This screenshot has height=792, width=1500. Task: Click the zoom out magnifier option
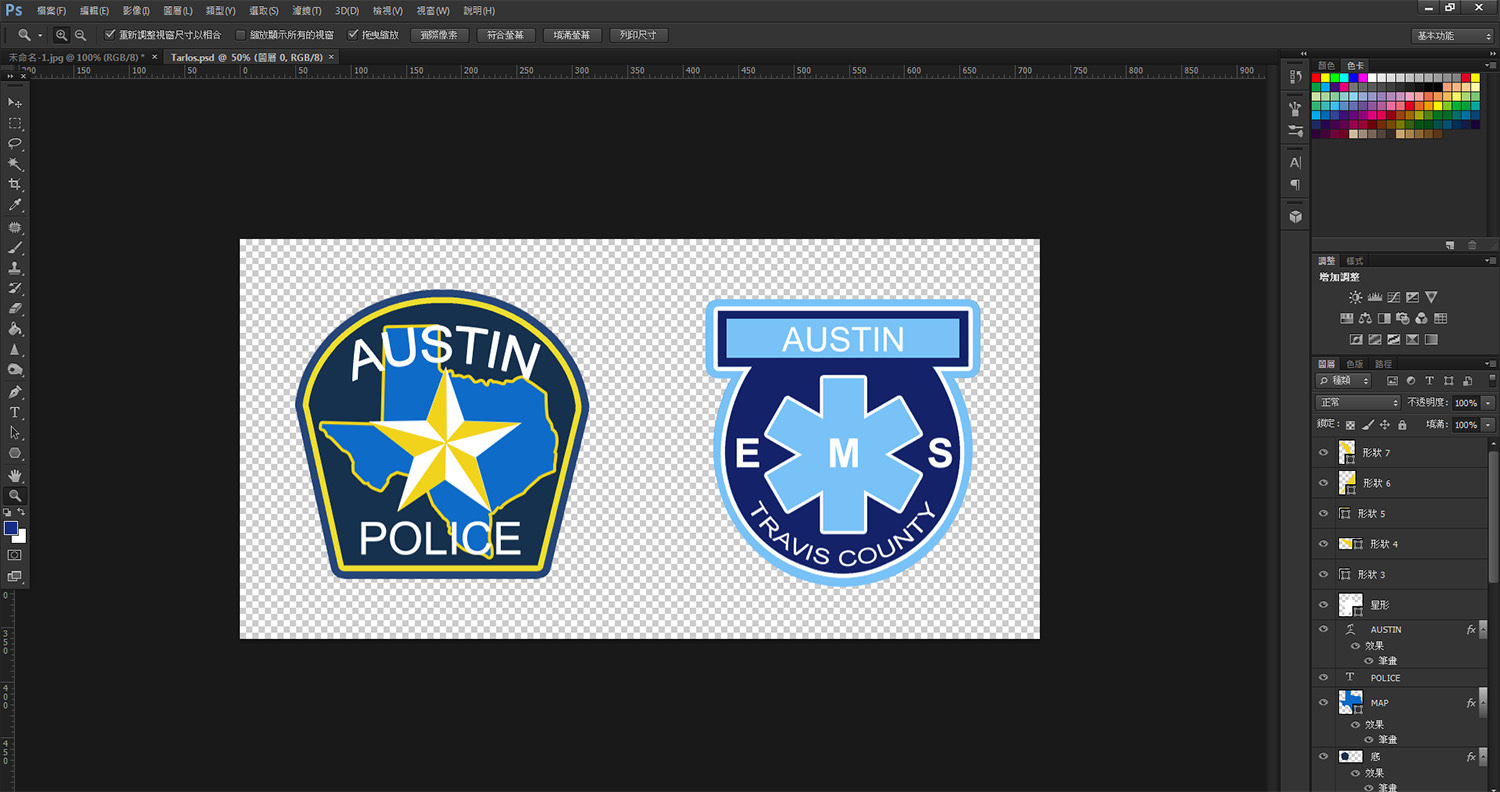80,35
